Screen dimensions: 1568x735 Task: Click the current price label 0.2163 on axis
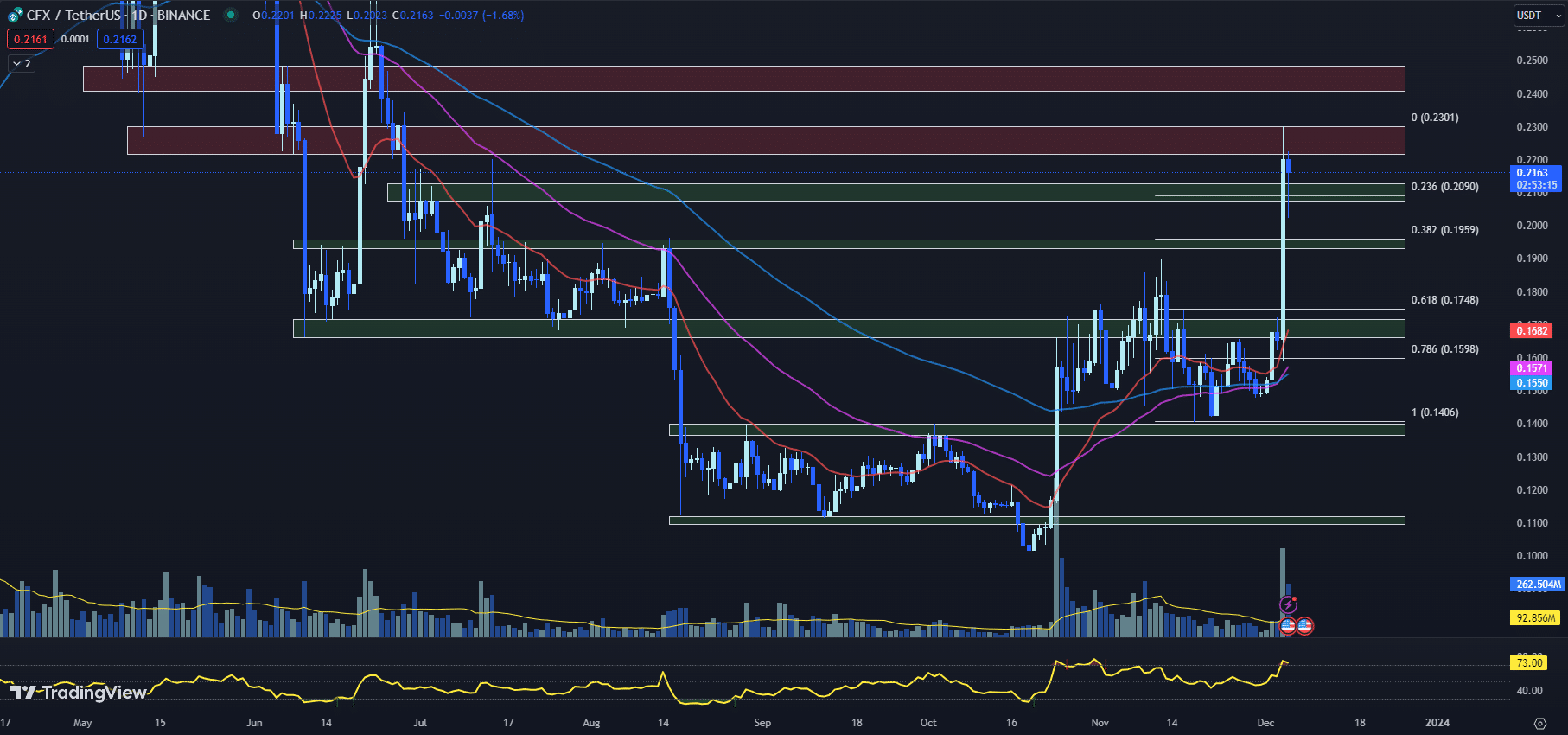(x=1534, y=173)
